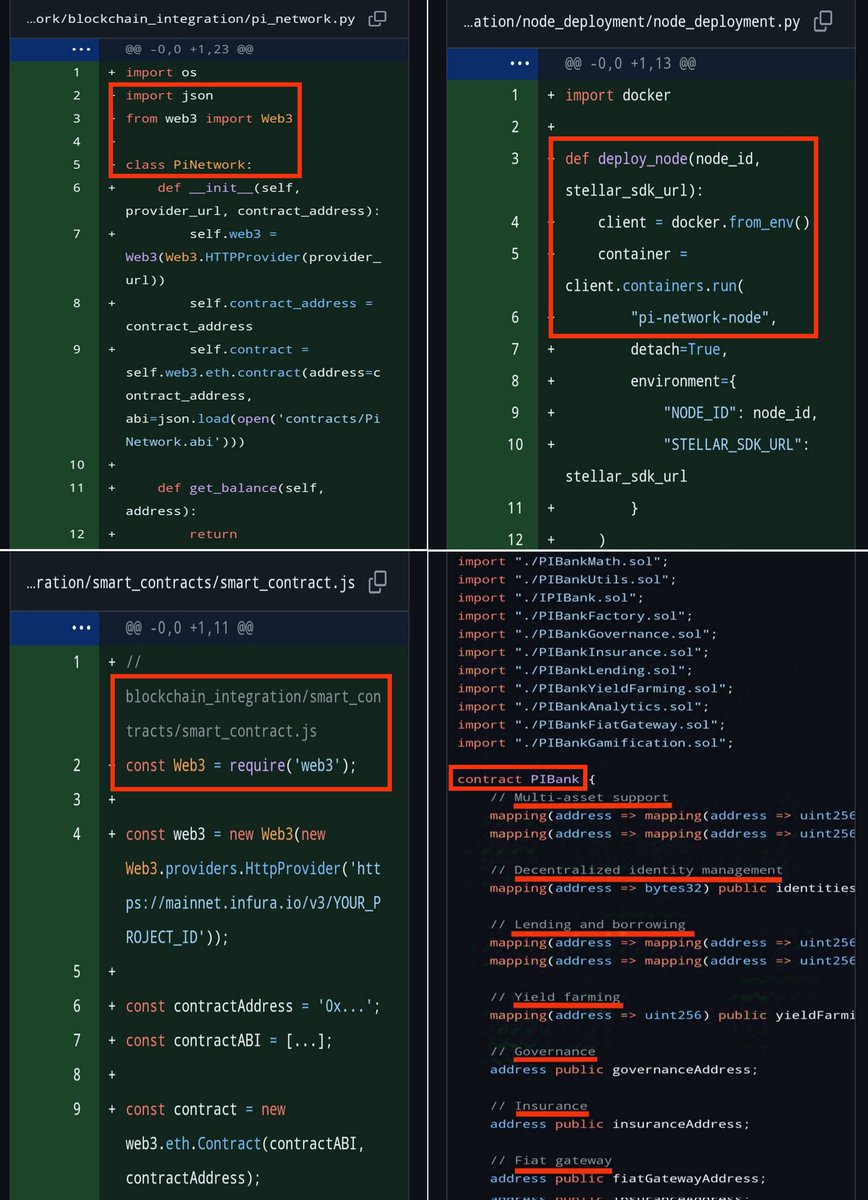Click import './PIBankGamification.sol' line
Image resolution: width=868 pixels, height=1200 pixels.
click(595, 743)
